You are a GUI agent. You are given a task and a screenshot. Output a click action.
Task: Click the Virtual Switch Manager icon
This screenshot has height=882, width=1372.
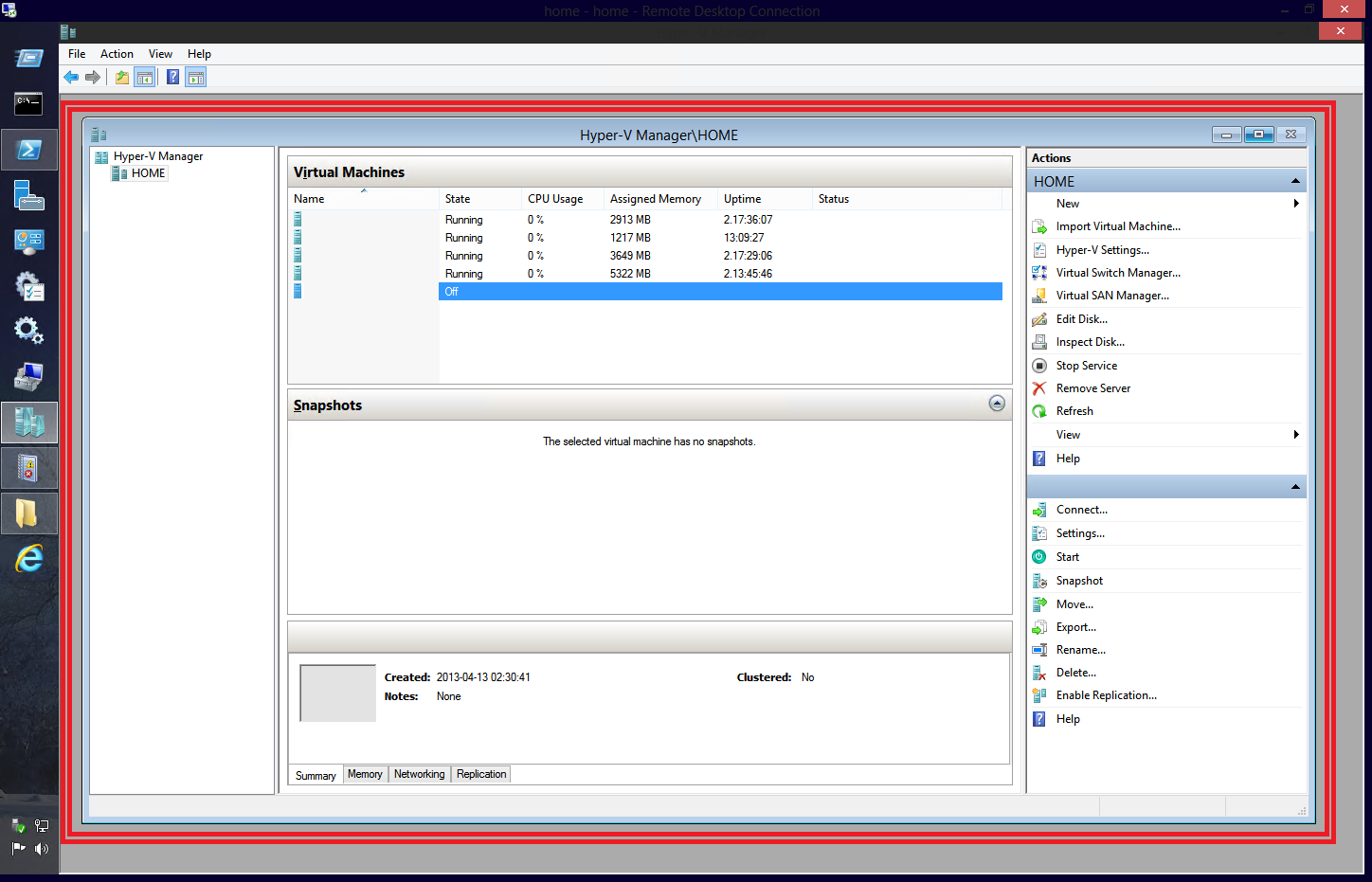[1039, 273]
